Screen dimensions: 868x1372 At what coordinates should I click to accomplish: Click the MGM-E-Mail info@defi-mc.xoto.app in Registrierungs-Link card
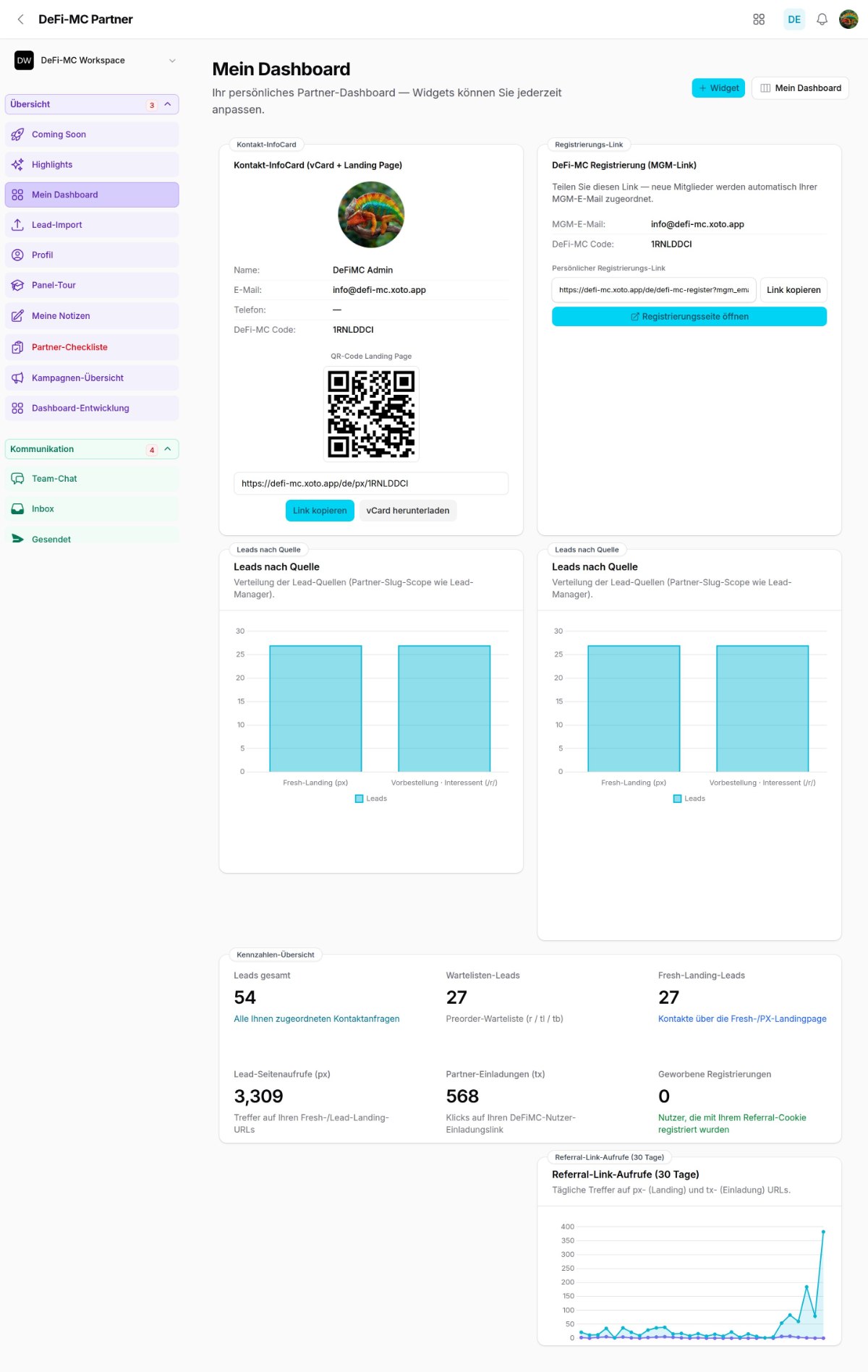click(x=697, y=224)
